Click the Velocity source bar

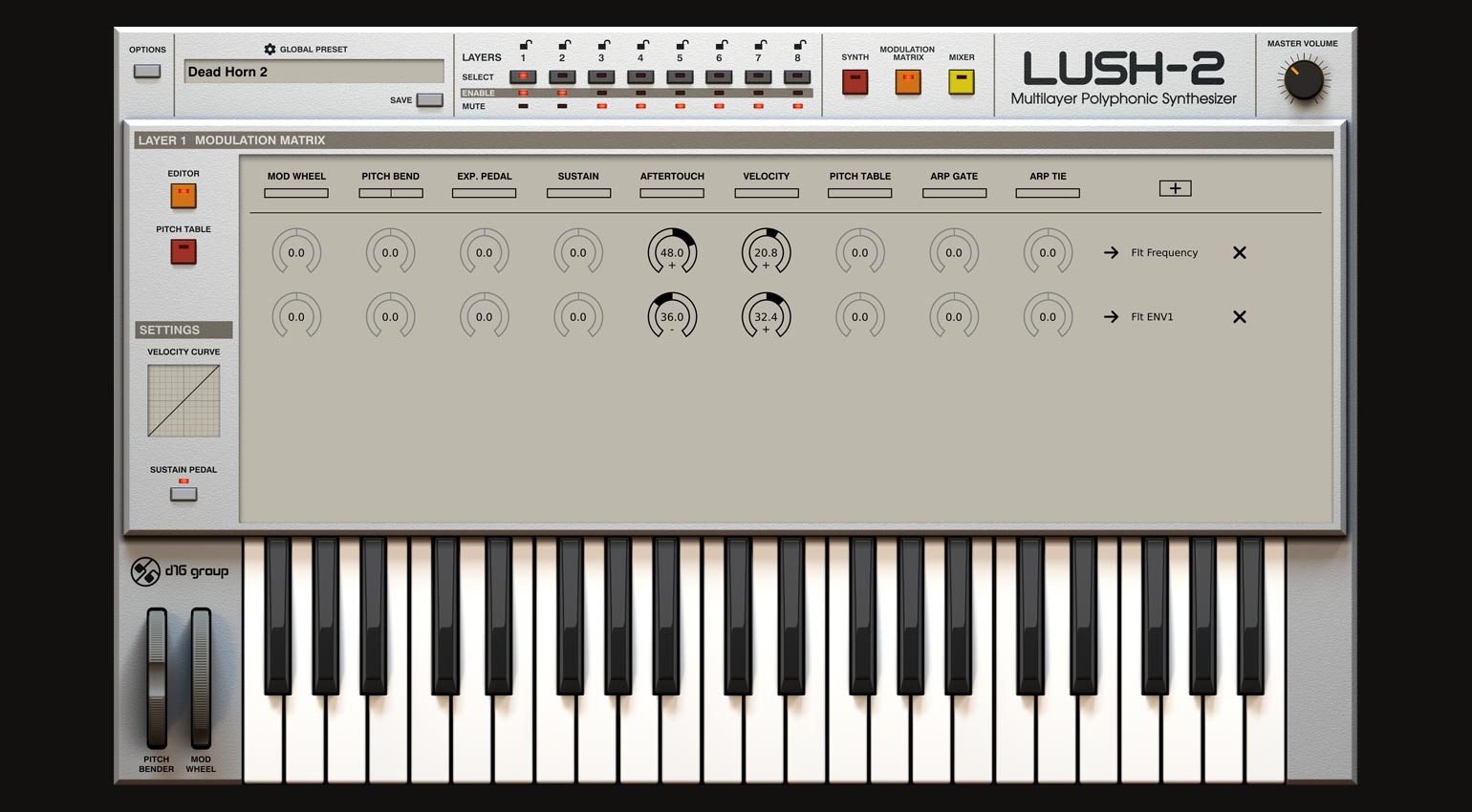(x=767, y=193)
